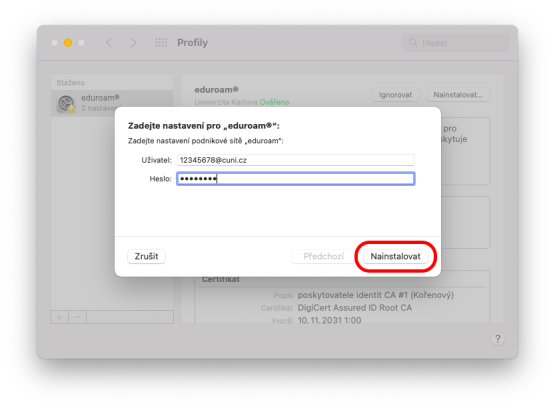555x408 pixels.
Task: Click the background Nainstalovat… button
Action: coord(458,95)
